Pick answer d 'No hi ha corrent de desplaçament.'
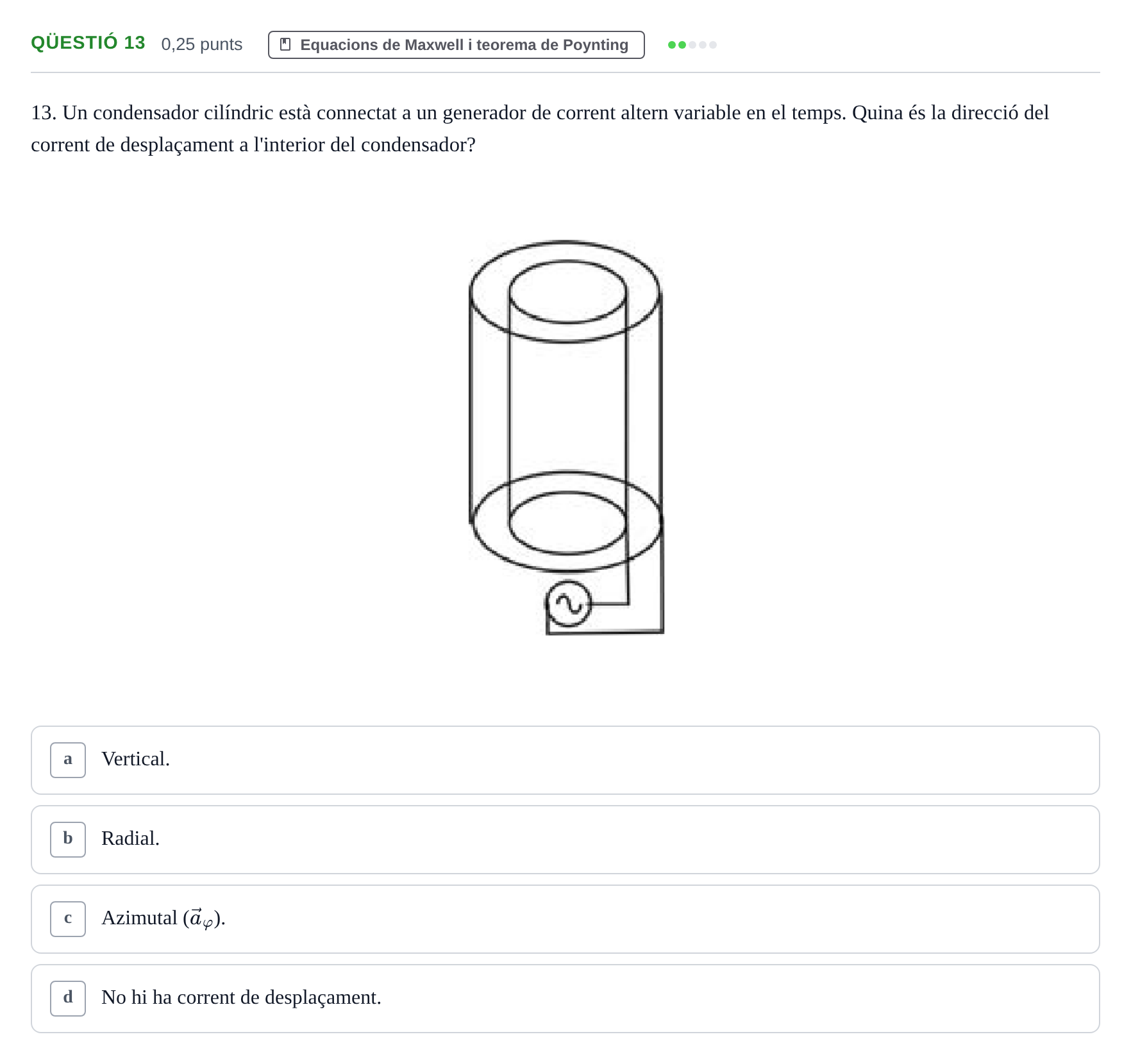1131x1064 pixels. click(565, 998)
